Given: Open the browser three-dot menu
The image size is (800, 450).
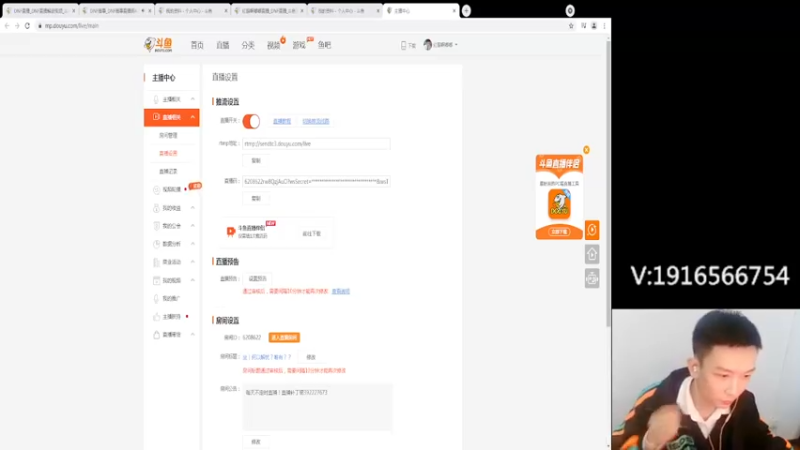Looking at the screenshot, I should [x=605, y=26].
